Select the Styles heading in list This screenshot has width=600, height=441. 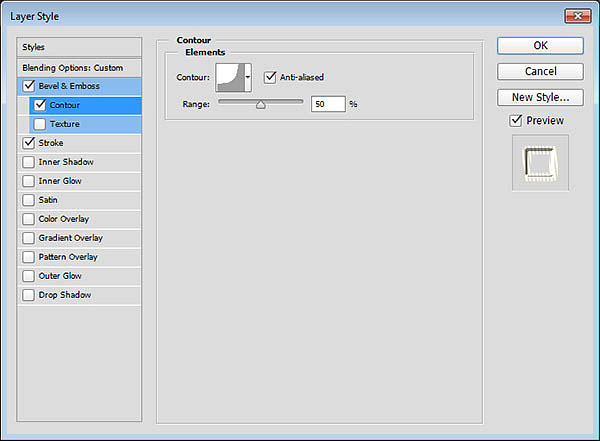[33, 47]
